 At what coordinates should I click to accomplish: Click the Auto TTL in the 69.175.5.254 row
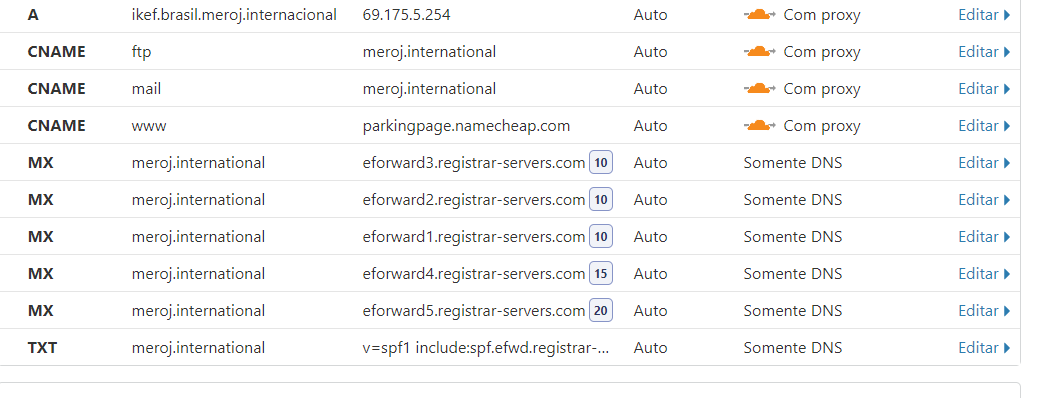(650, 15)
